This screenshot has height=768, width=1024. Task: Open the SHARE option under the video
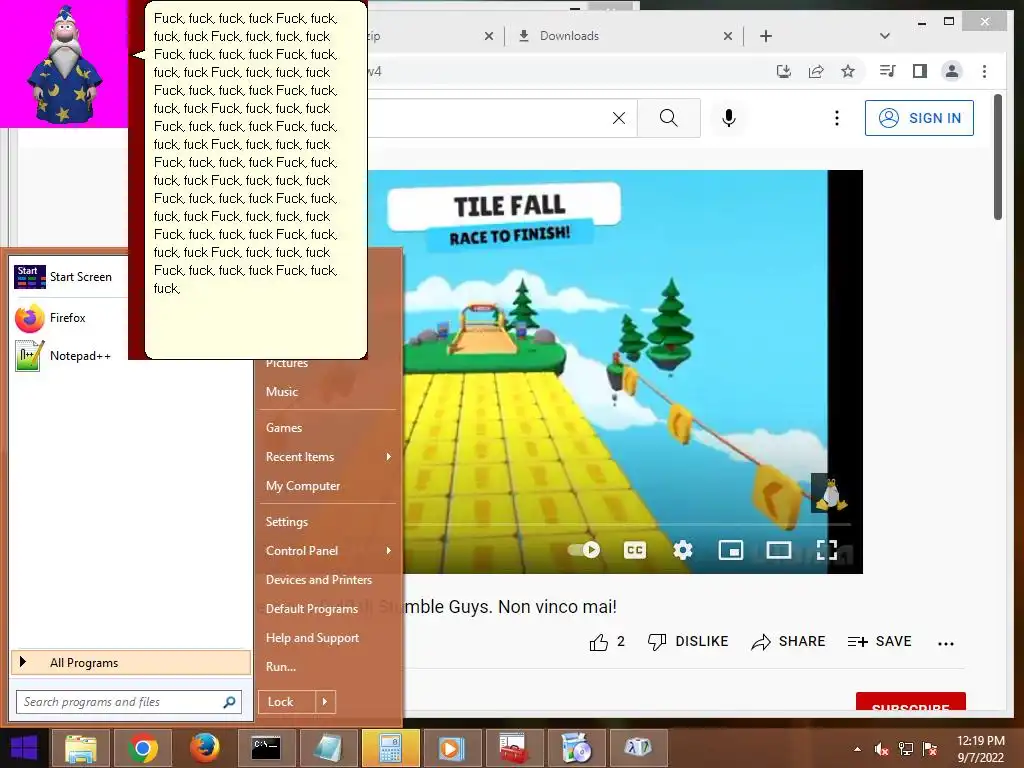788,641
